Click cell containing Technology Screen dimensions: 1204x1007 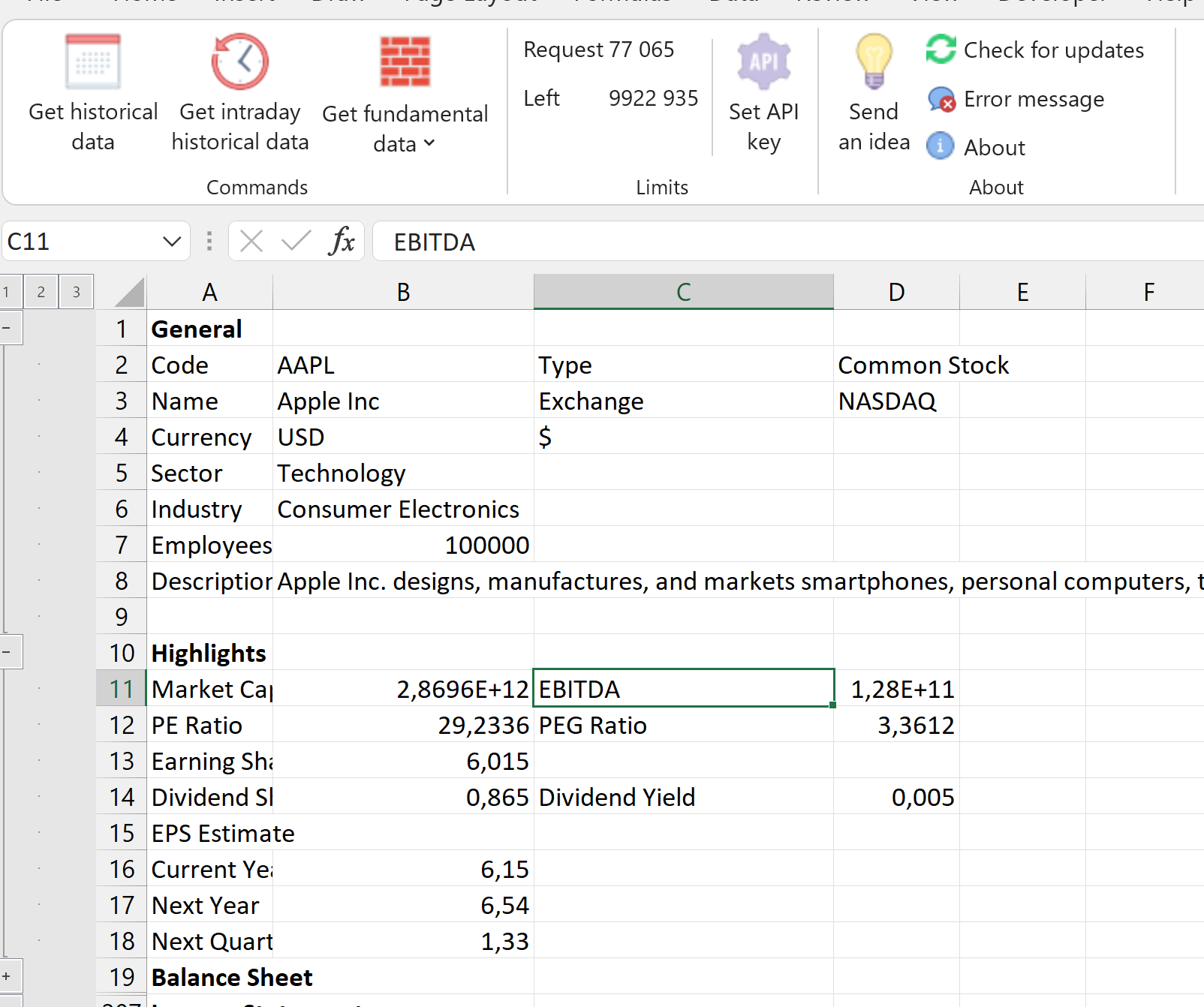pyautogui.click(x=403, y=473)
